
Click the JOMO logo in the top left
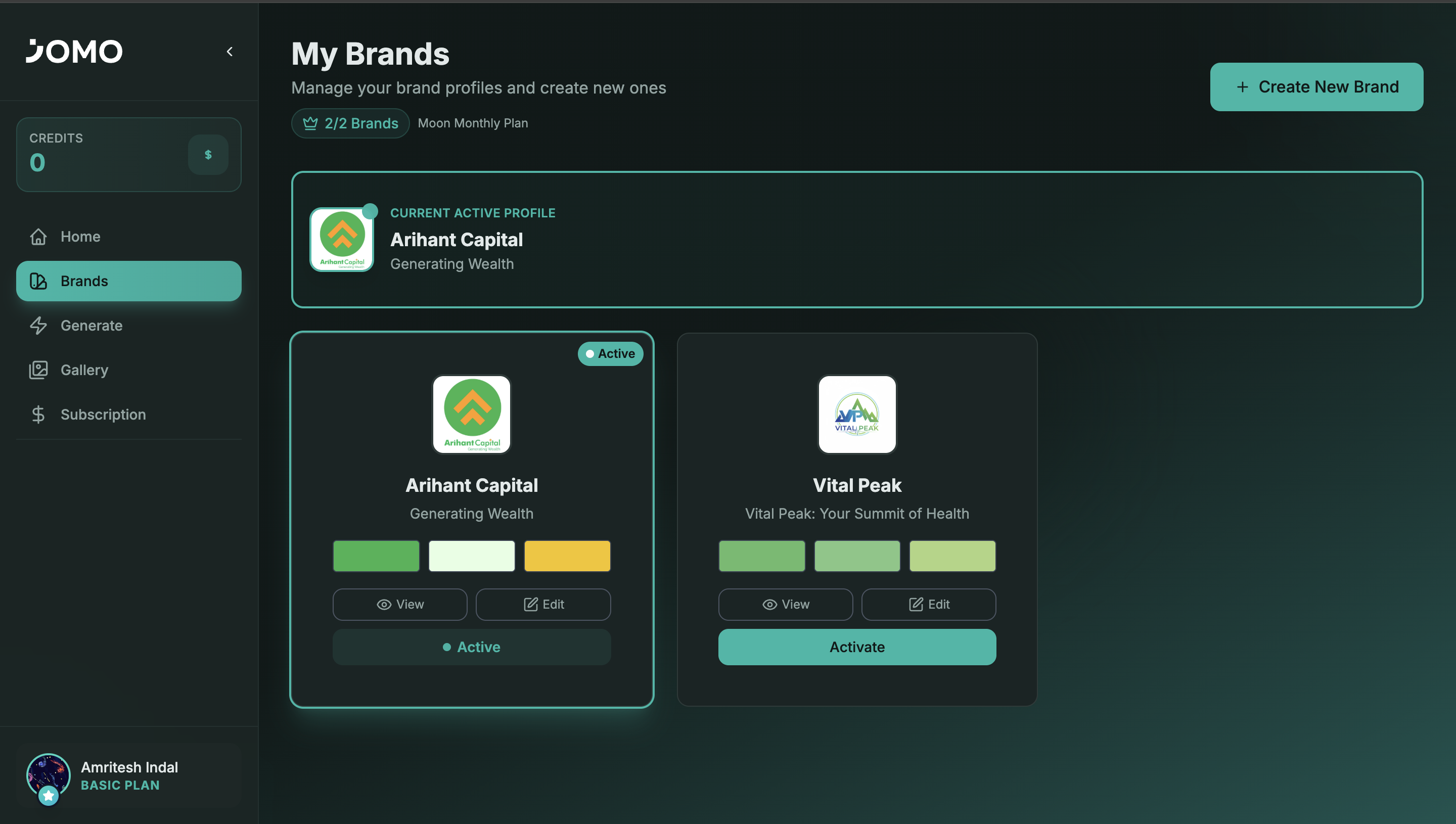[74, 51]
